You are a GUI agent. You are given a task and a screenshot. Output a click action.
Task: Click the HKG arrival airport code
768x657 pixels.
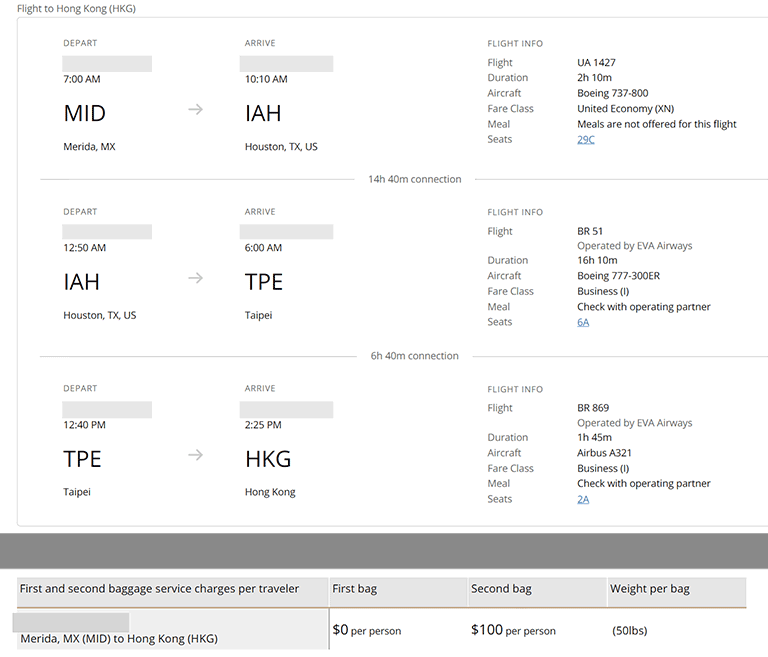(x=268, y=459)
